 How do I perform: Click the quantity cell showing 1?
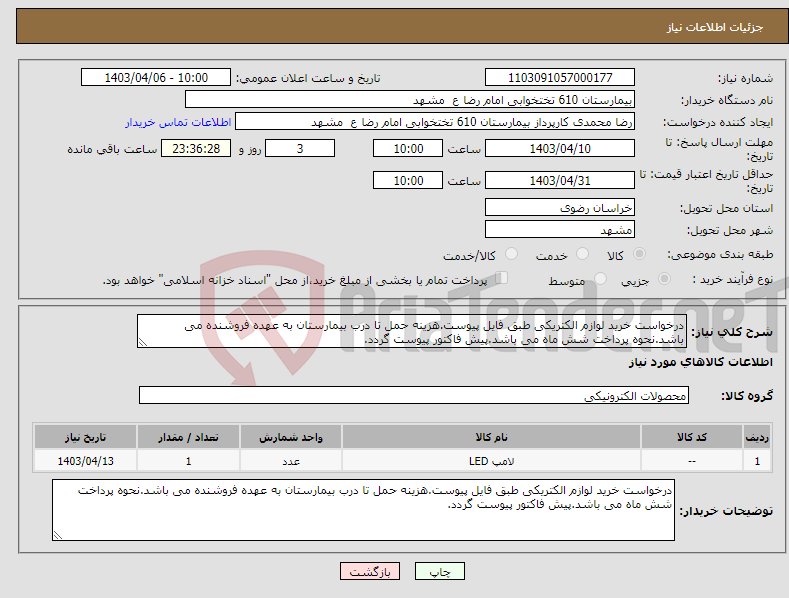click(x=188, y=461)
